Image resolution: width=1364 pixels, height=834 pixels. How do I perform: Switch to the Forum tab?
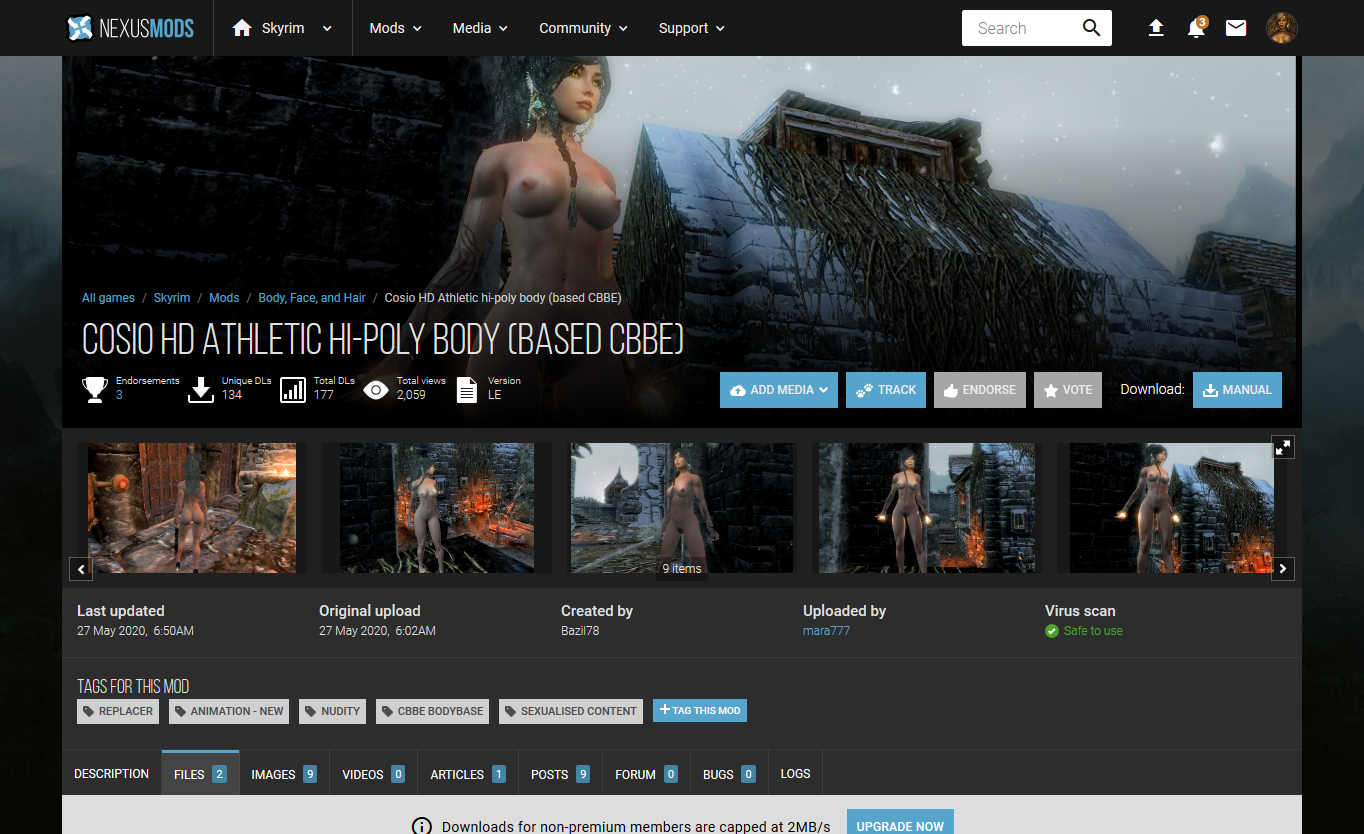pos(646,774)
